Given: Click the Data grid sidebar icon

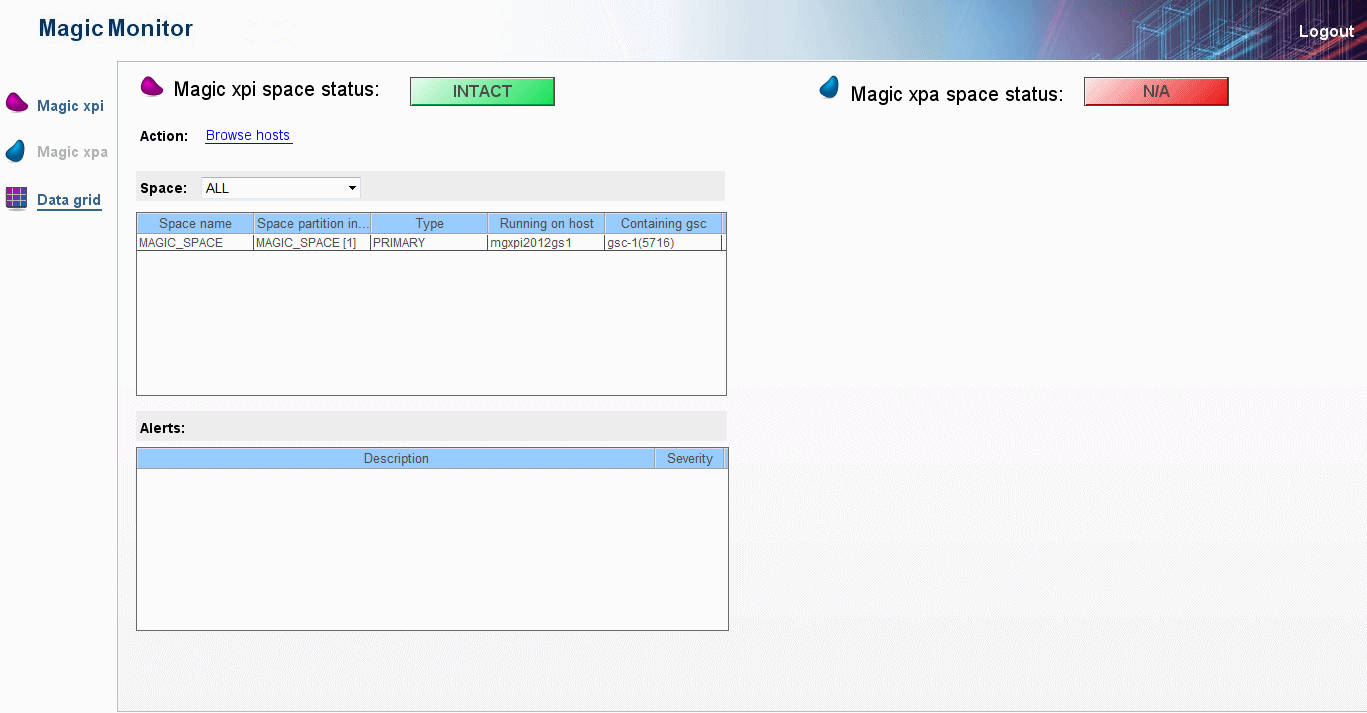Looking at the screenshot, I should (x=16, y=197).
